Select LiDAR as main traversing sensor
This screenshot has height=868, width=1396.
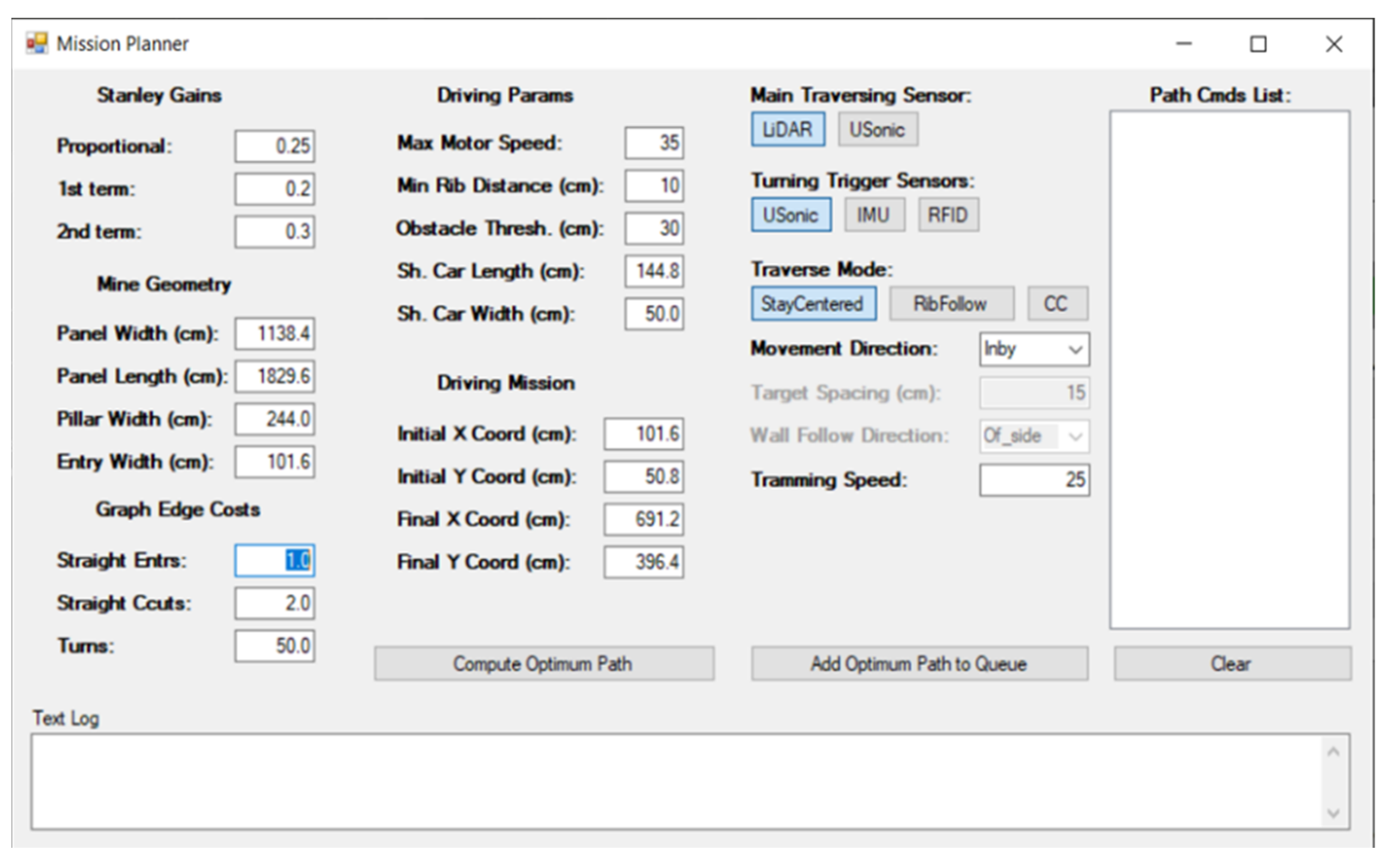pos(787,130)
